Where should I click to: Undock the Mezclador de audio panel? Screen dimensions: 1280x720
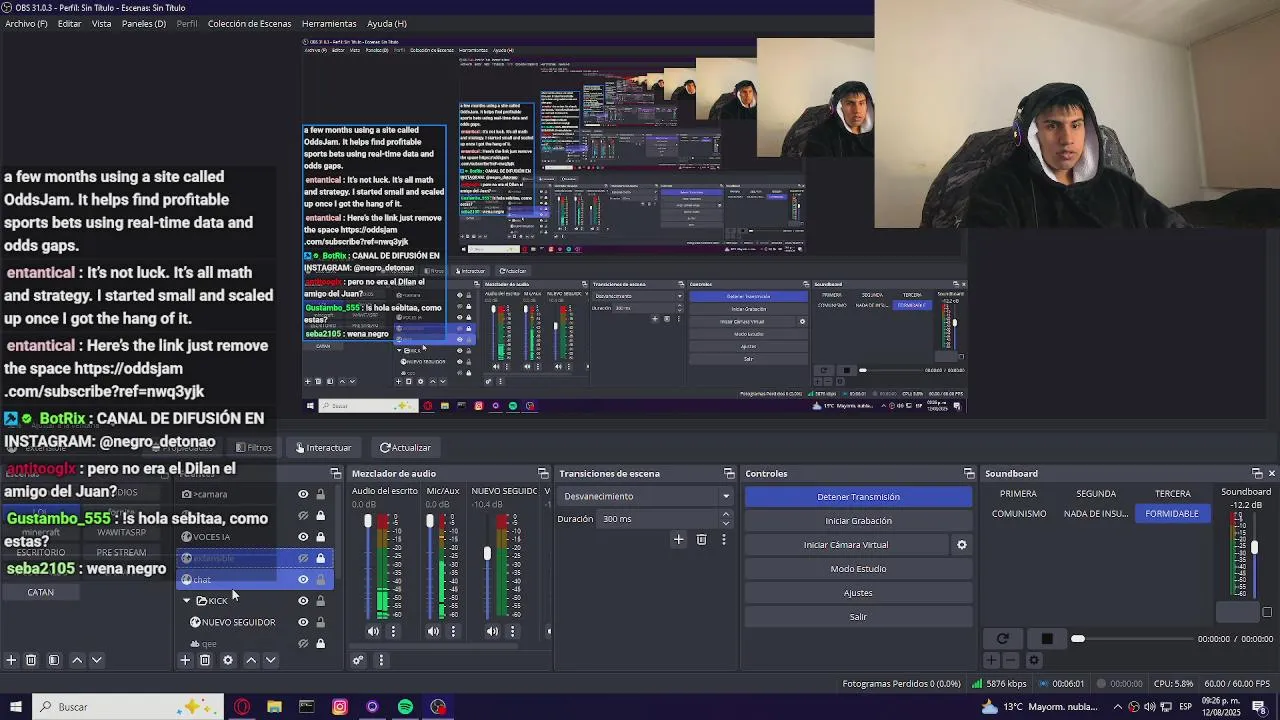pyautogui.click(x=543, y=473)
